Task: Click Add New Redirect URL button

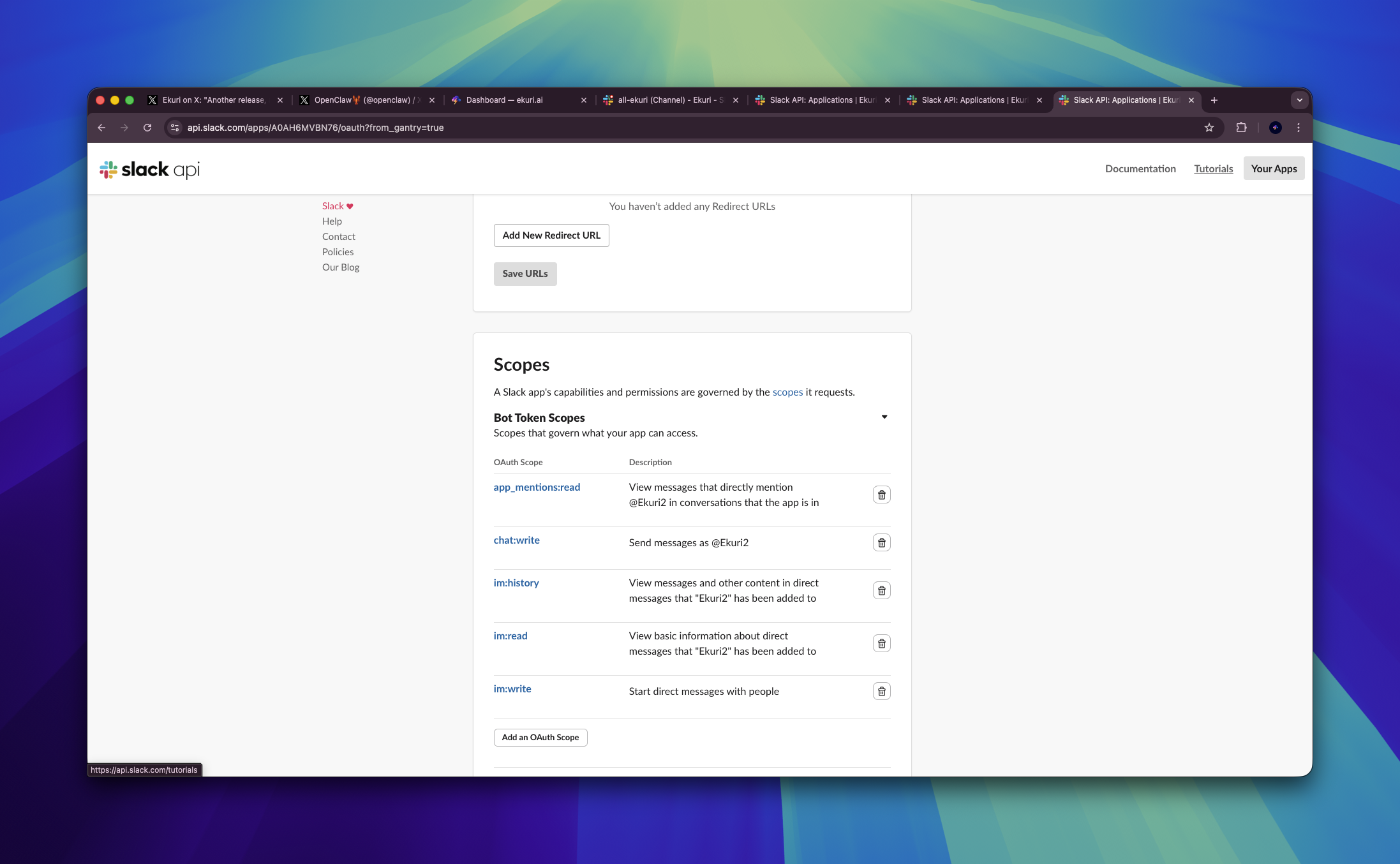Action: 551,235
